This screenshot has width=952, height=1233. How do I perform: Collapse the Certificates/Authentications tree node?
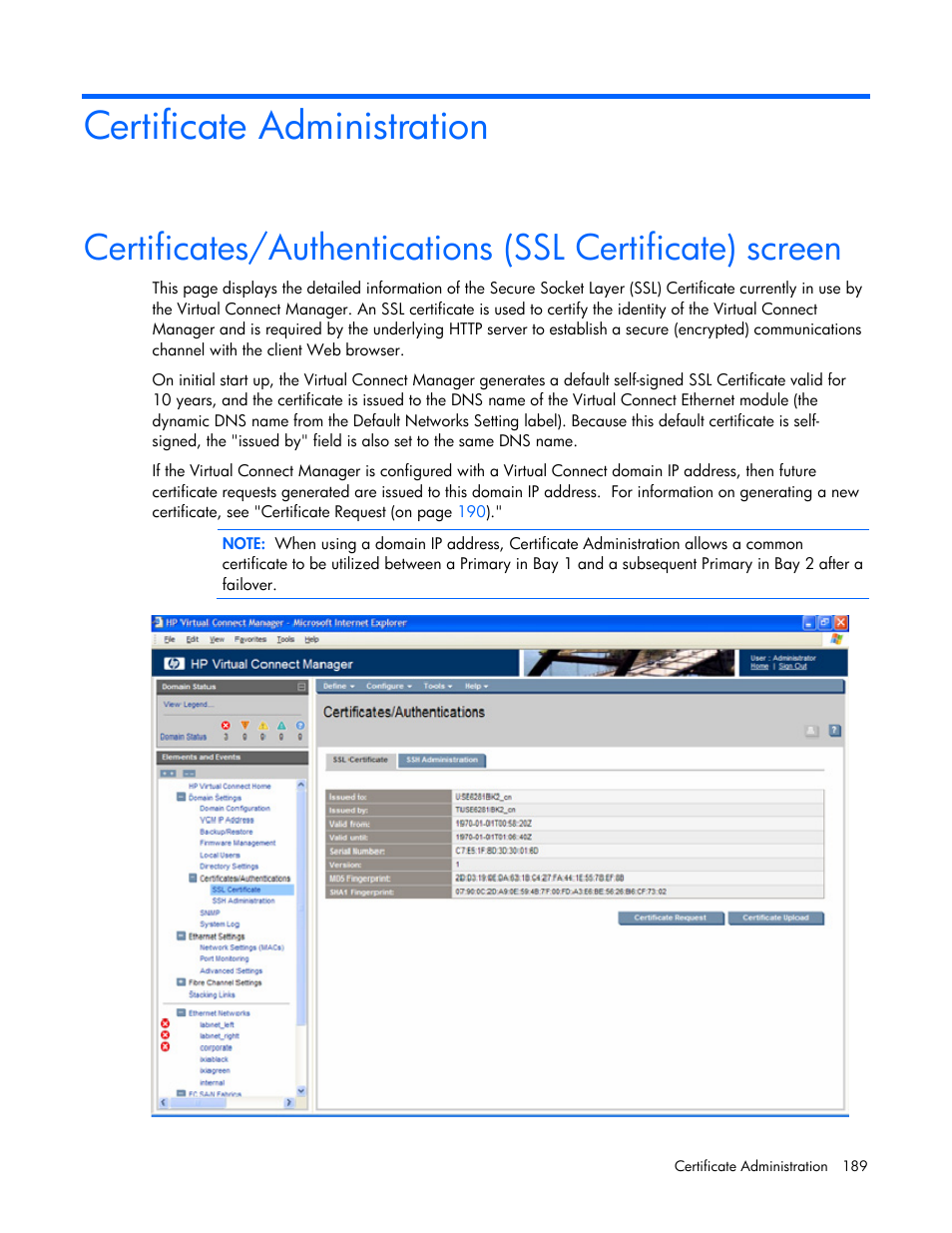click(193, 879)
